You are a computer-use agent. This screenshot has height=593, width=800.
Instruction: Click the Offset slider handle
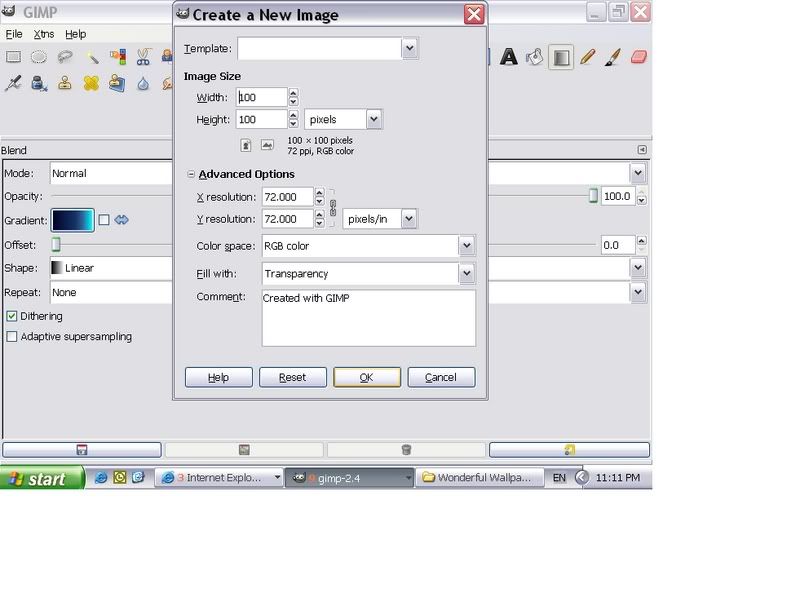[x=56, y=245]
